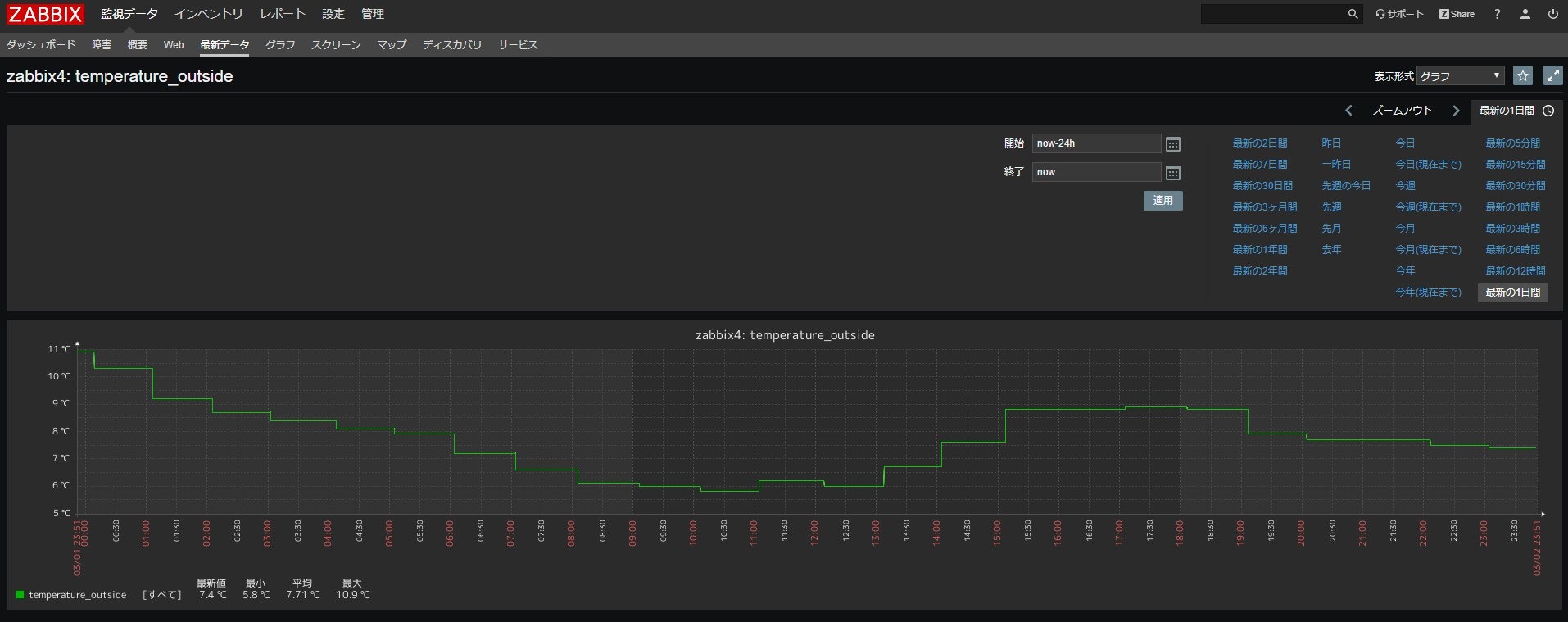Select 一昨日 time range
This screenshot has width=1568, height=622.
(x=1336, y=165)
